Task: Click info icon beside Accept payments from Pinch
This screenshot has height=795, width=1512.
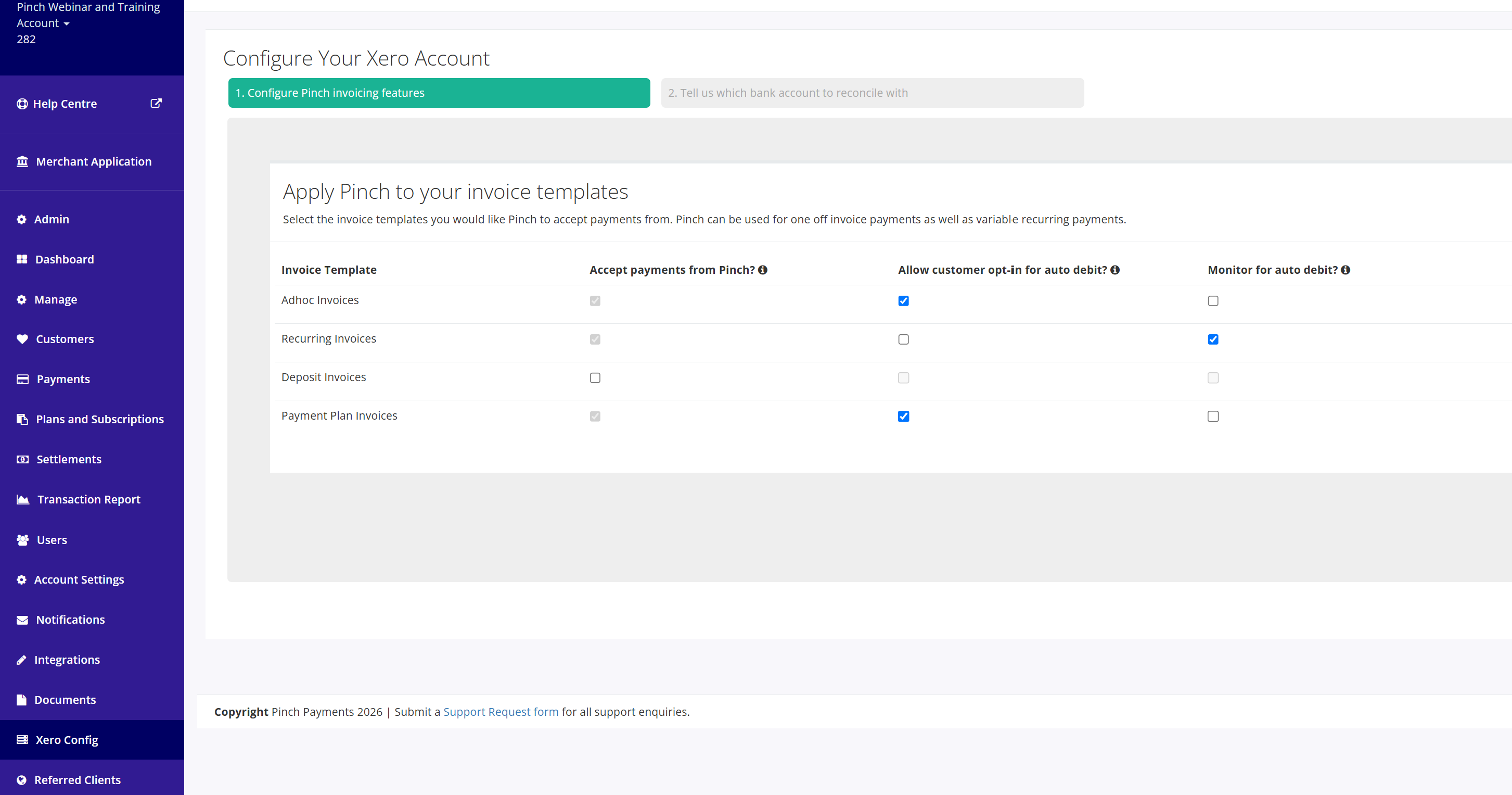Action: 762,270
